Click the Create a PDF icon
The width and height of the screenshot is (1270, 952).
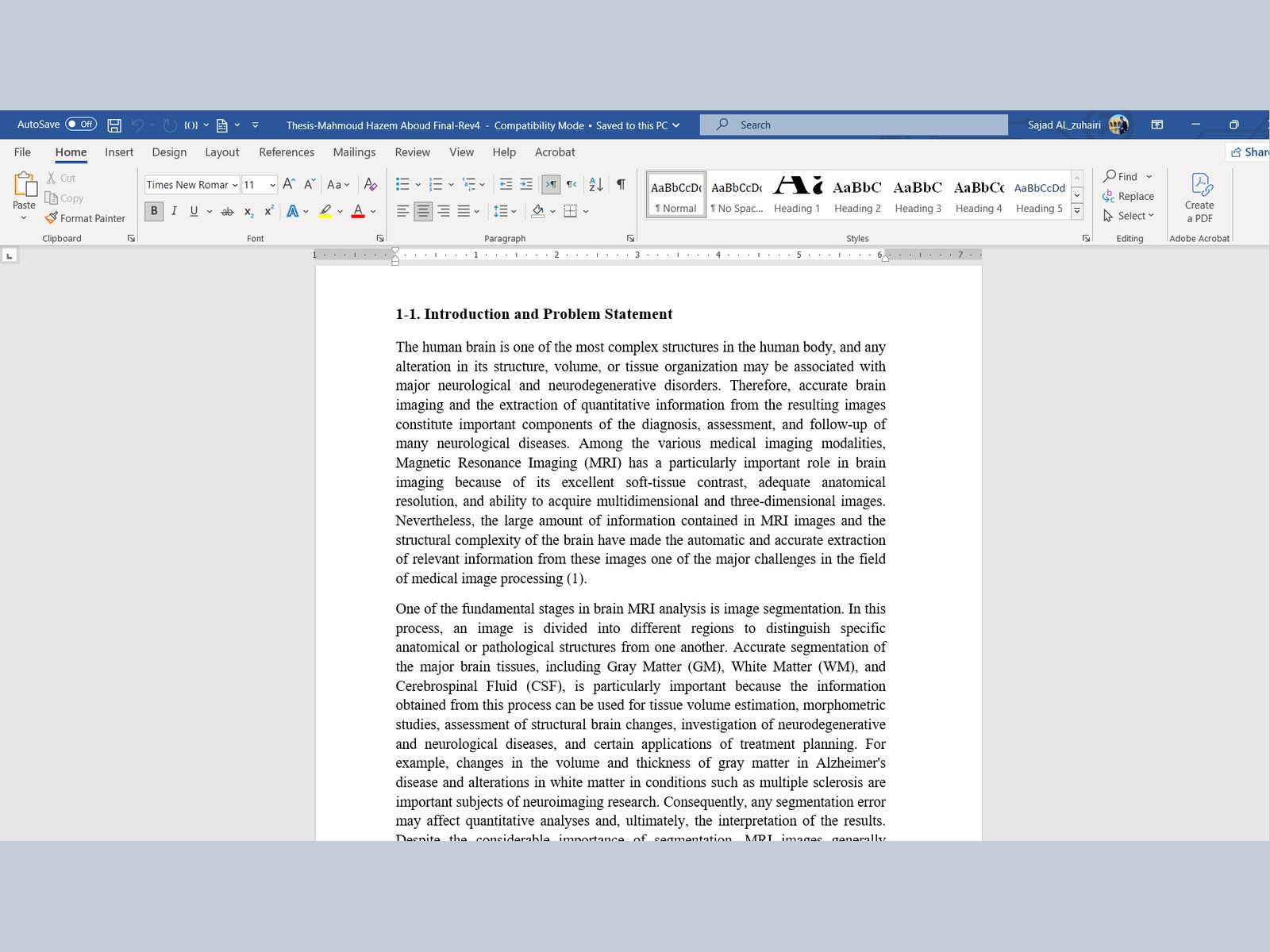click(x=1199, y=198)
